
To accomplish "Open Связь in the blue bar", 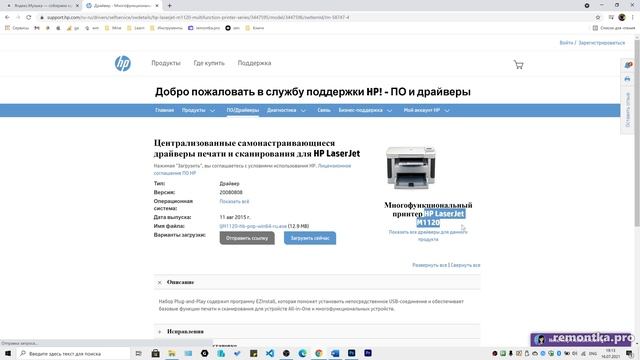I will coord(324,110).
